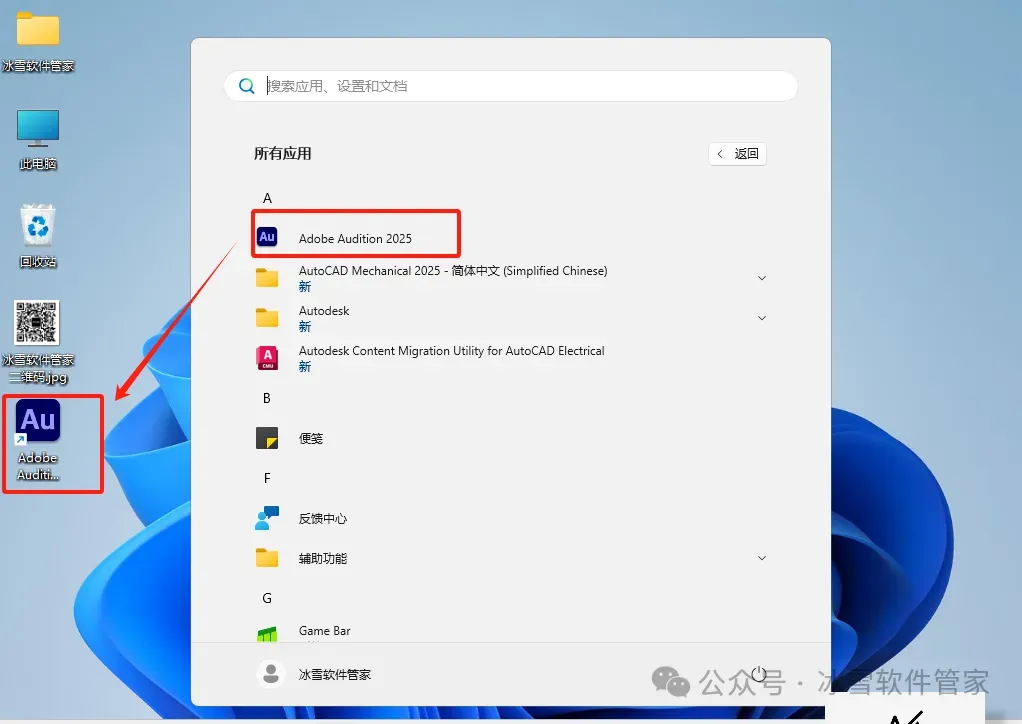This screenshot has width=1022, height=724.
Task: Click the 反馈中心 feedback hub icon
Action: [x=267, y=518]
